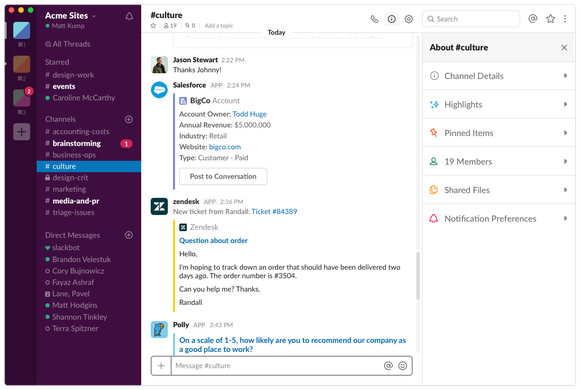Expand 19 Members section
Viewport: 580px width, 390px height.
coord(499,161)
